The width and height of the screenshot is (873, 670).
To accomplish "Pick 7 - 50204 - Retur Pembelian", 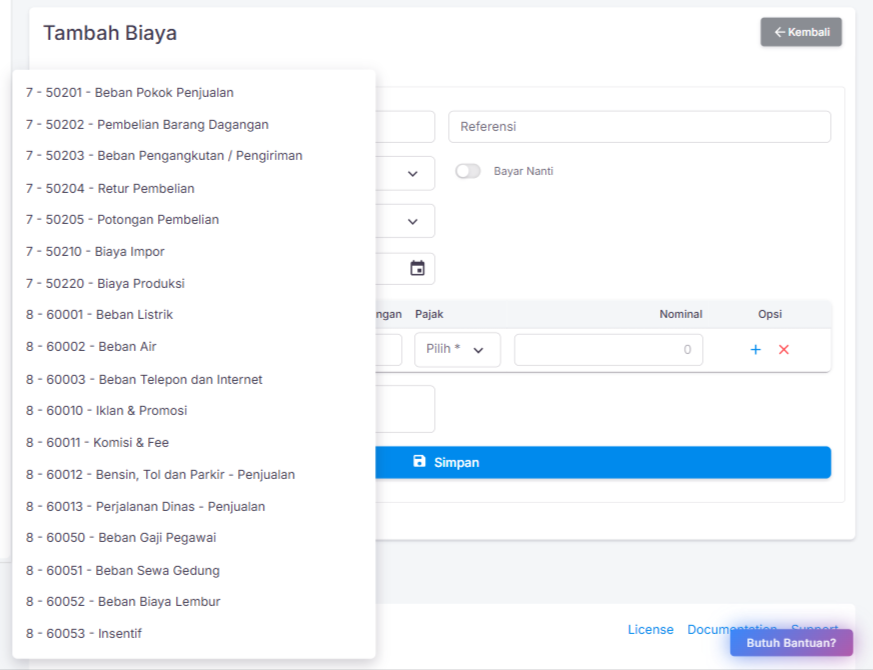I will [110, 189].
